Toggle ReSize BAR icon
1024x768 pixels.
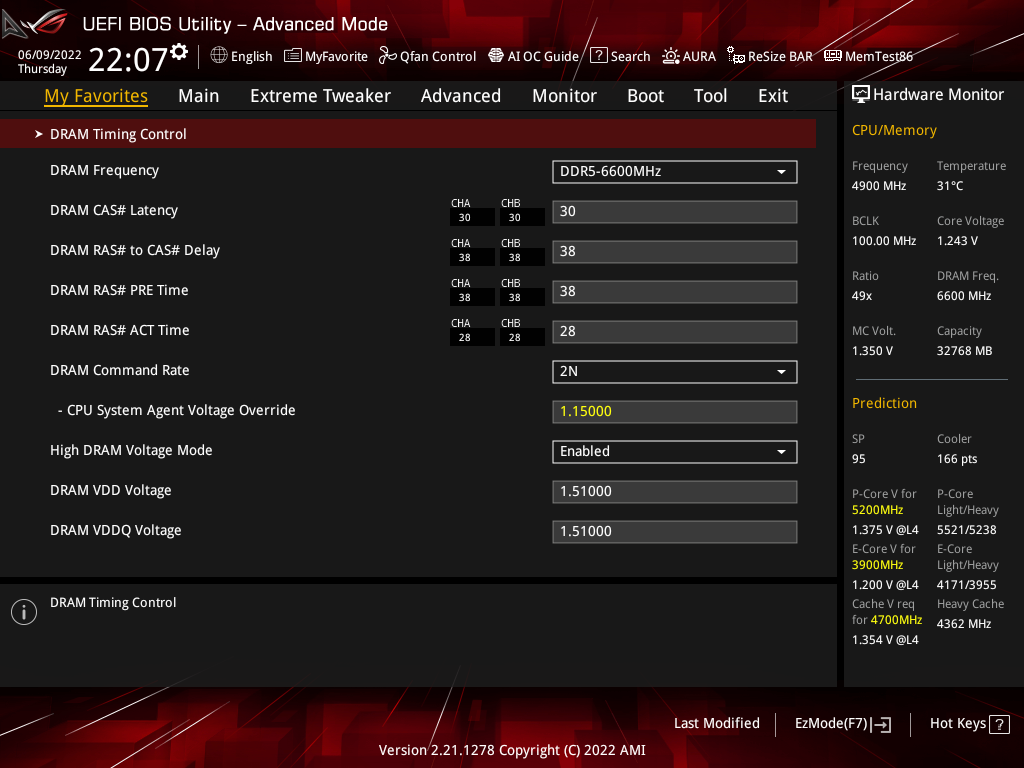pyautogui.click(x=736, y=56)
